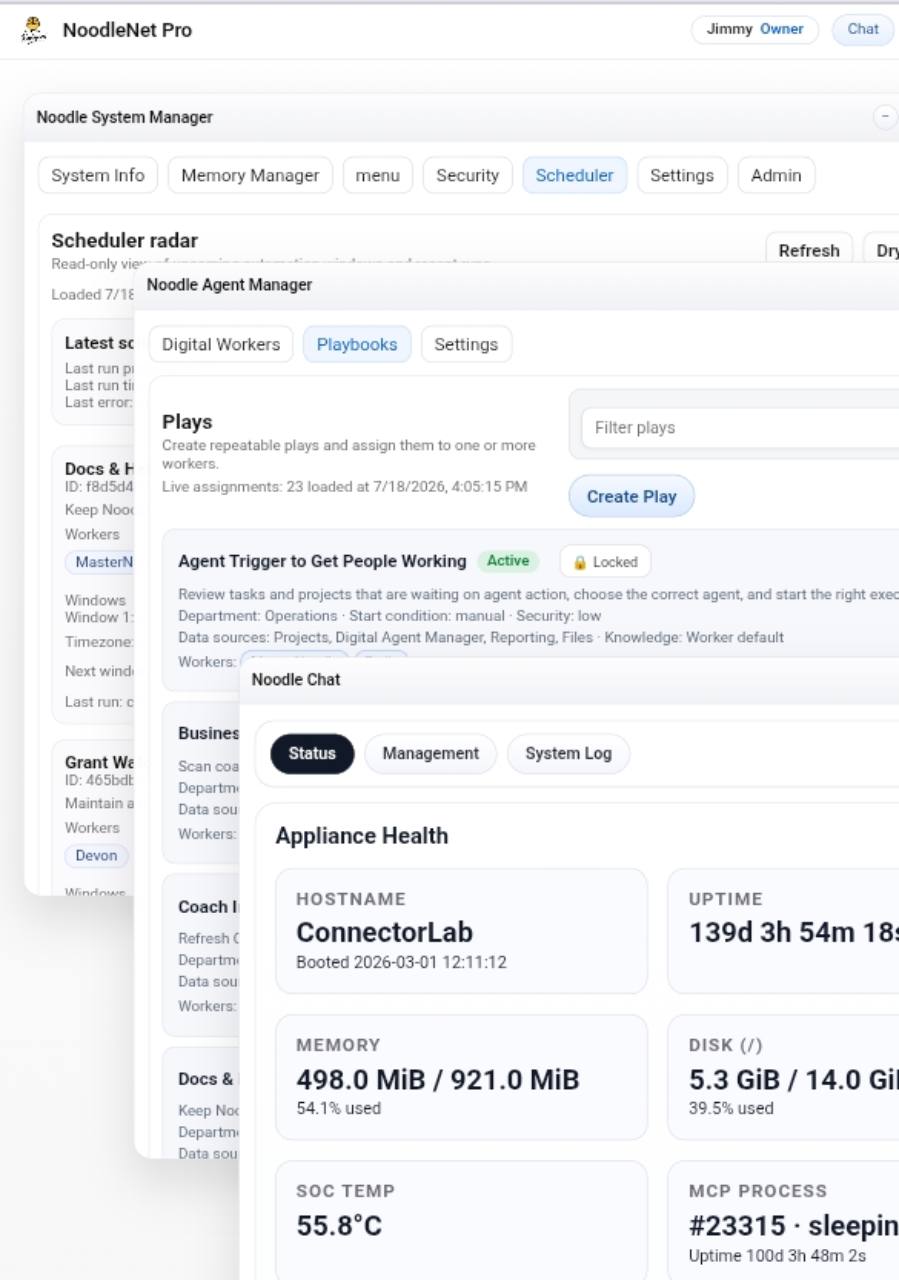Open Digital Workers tab in Agent Manager

221,344
